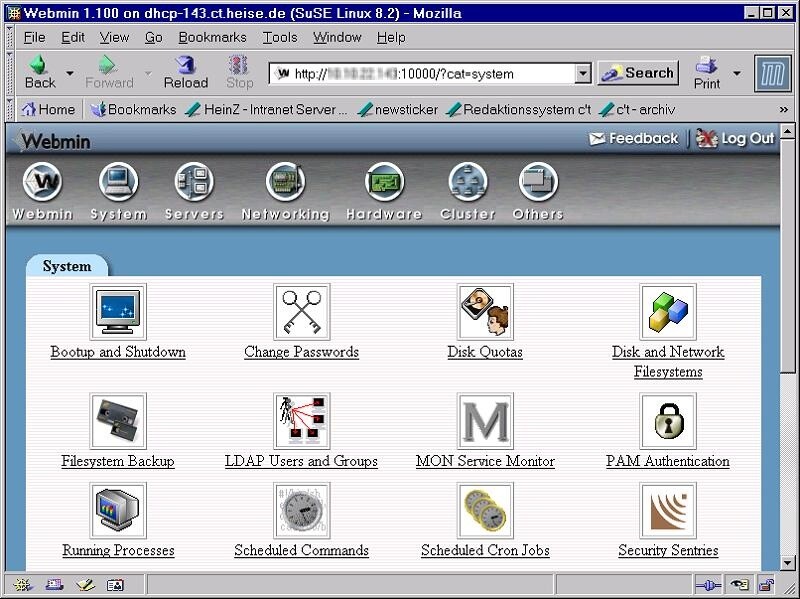800x599 pixels.
Task: Open Change Passwords via the keys icon
Action: tap(301, 310)
